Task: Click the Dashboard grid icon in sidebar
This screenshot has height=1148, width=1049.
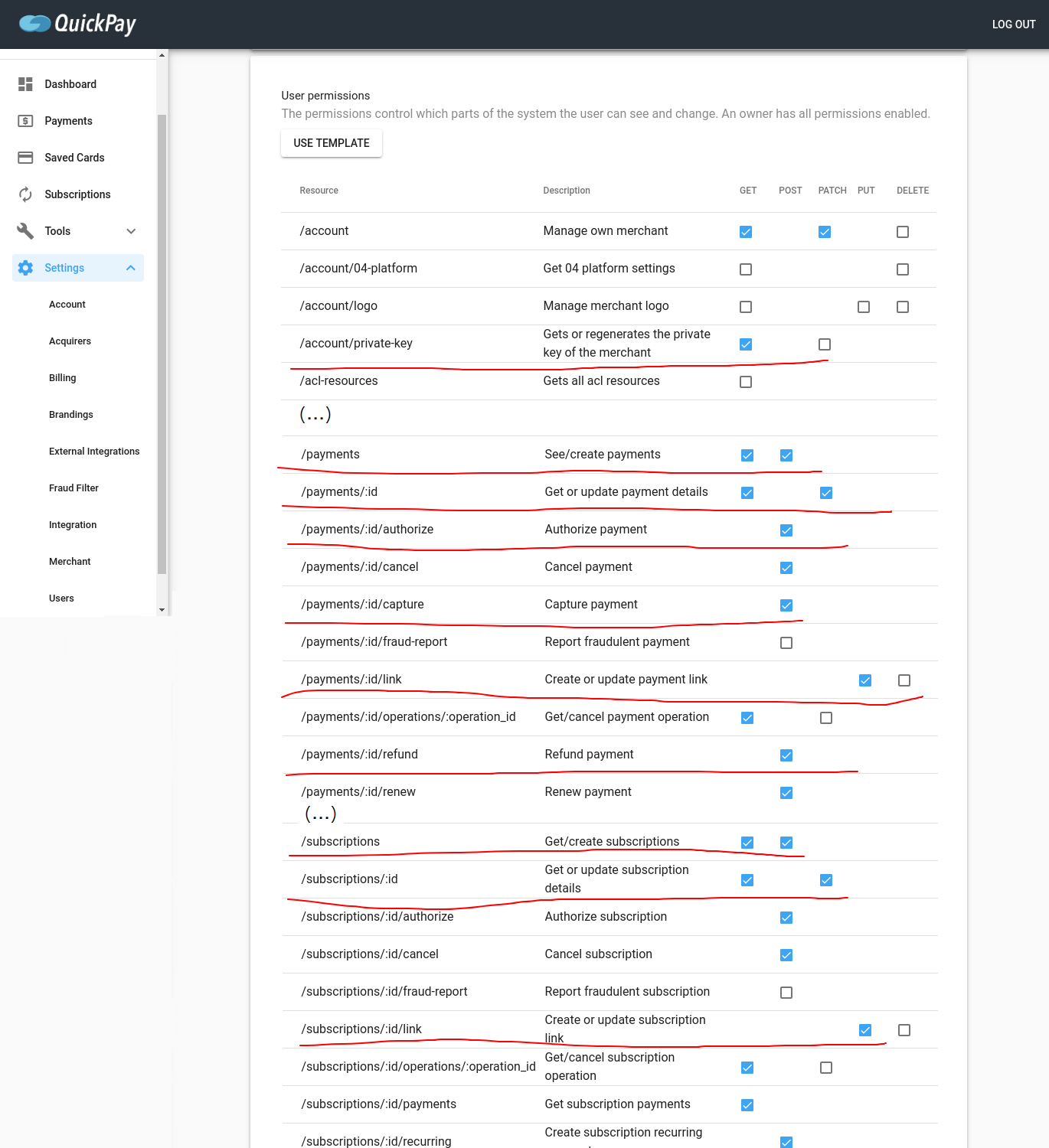Action: (25, 84)
